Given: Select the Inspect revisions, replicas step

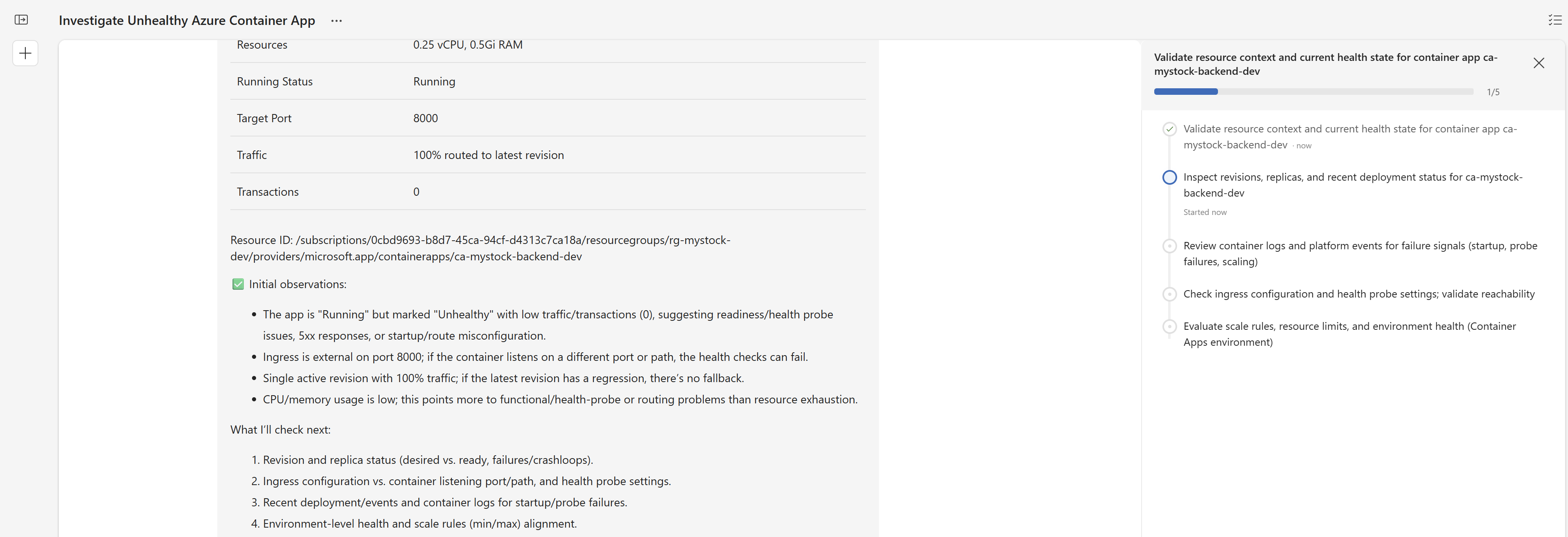Looking at the screenshot, I should [1352, 185].
